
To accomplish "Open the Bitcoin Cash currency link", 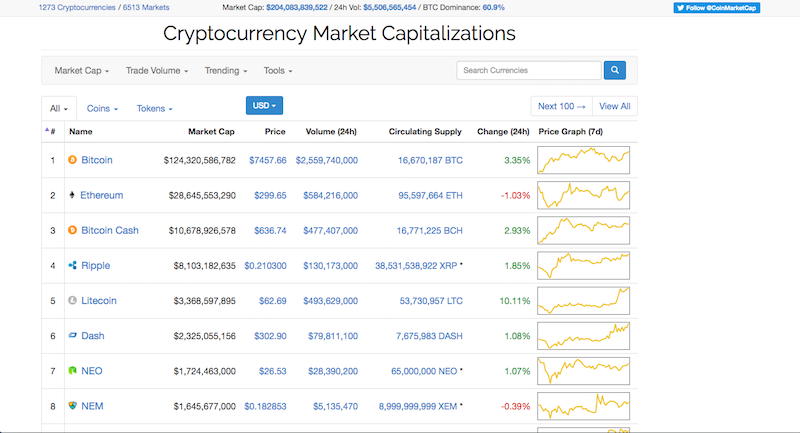I will 110,231.
